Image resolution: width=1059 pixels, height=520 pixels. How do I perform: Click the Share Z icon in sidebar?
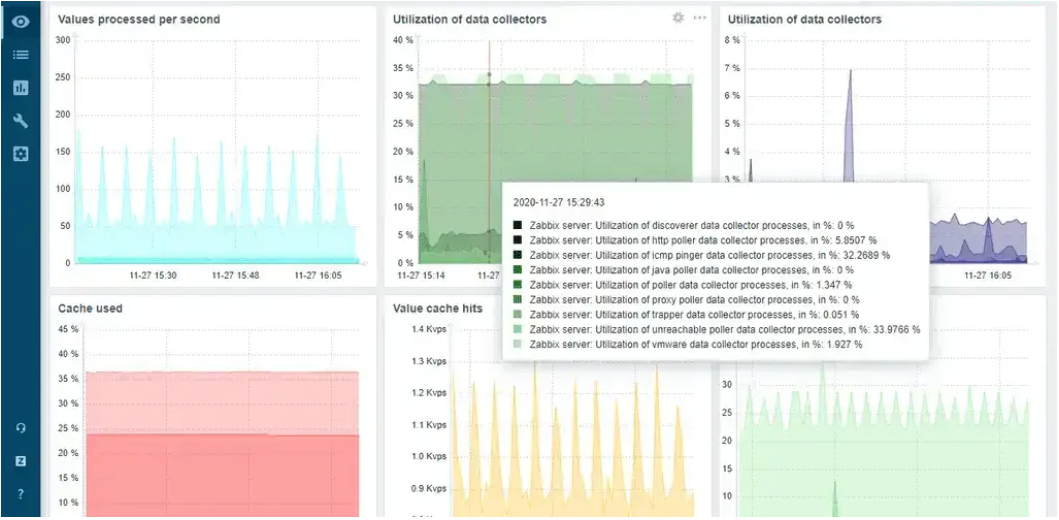click(20, 461)
